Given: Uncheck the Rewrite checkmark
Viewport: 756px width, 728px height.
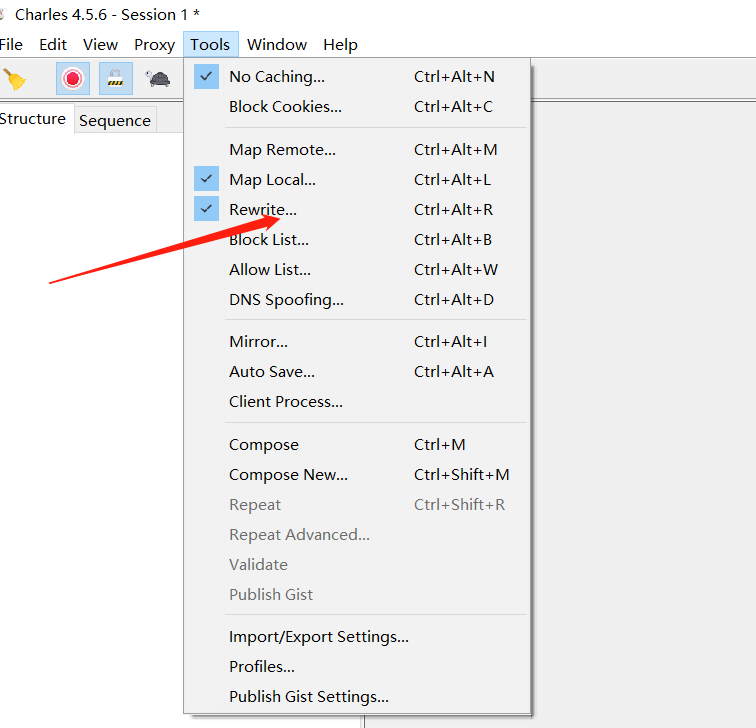Looking at the screenshot, I should tap(206, 209).
